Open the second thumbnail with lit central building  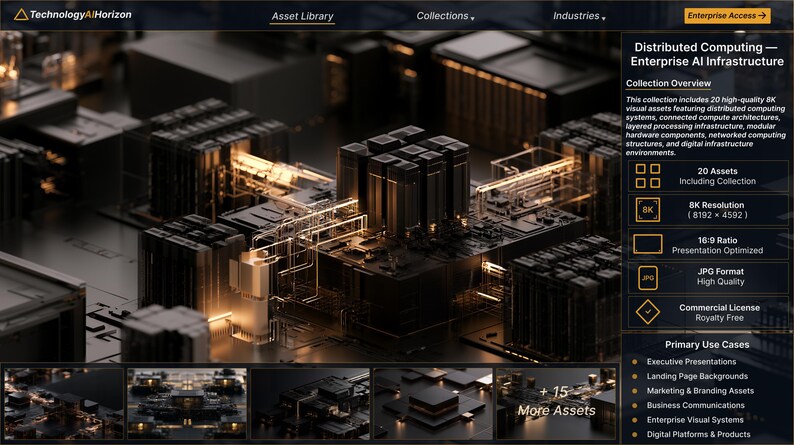pos(187,403)
